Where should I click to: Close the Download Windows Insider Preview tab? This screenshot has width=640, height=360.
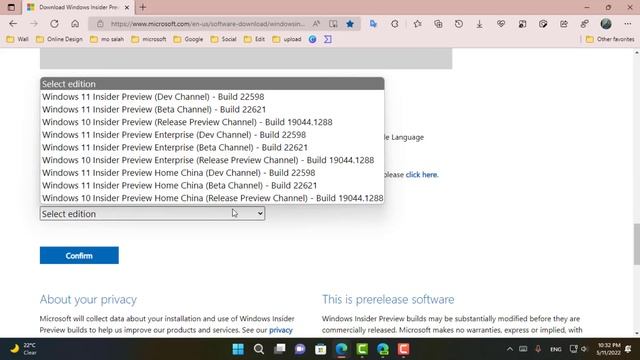coord(127,7)
